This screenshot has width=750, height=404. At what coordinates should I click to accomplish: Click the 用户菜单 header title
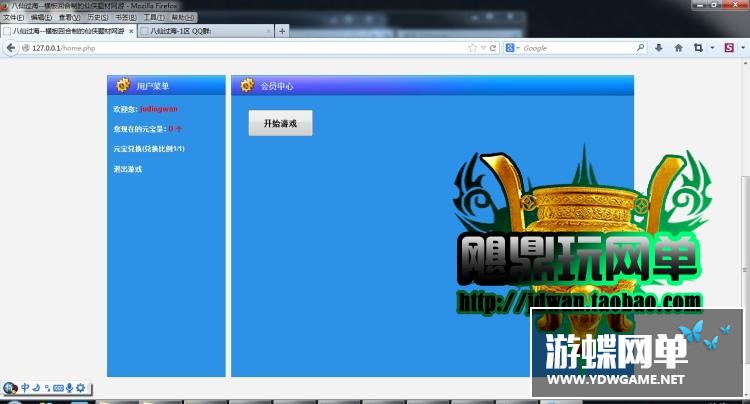153,86
